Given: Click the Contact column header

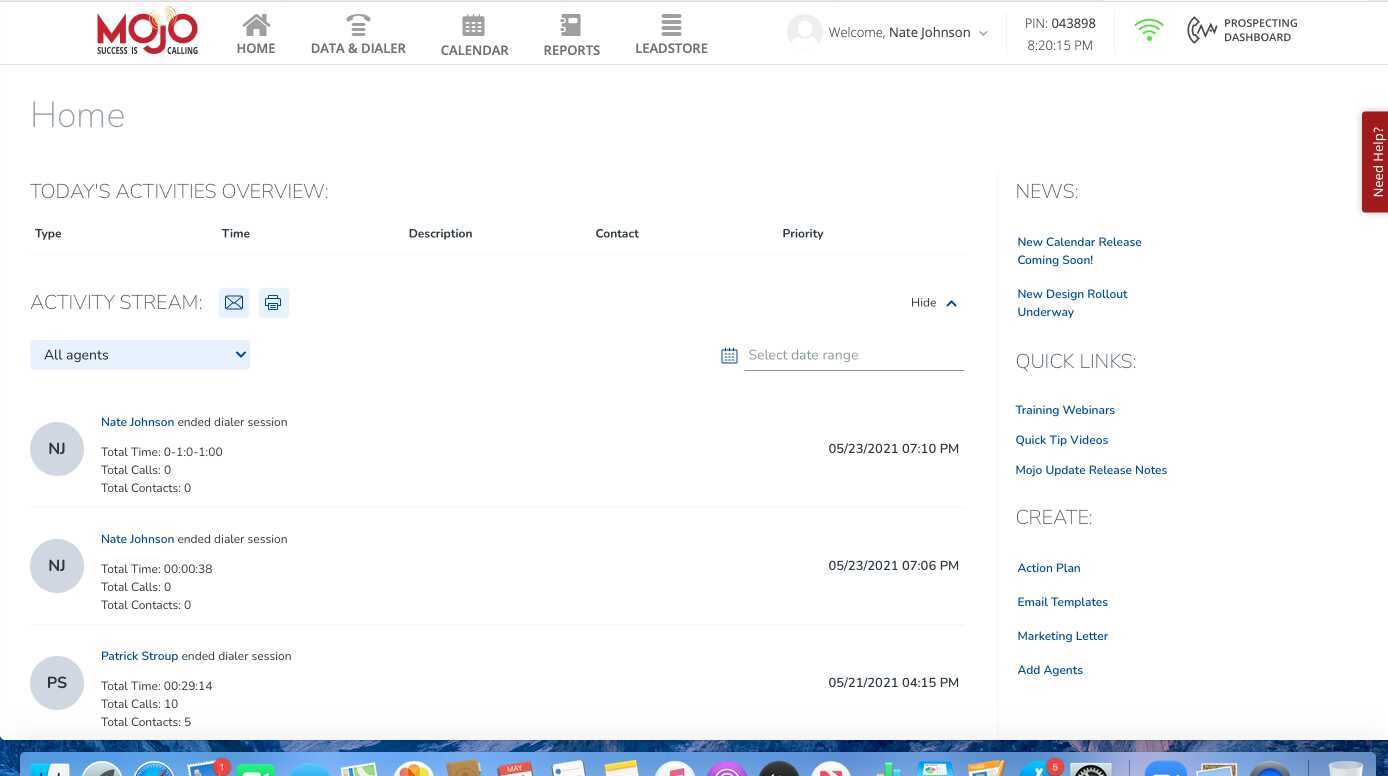Looking at the screenshot, I should click(x=617, y=234).
